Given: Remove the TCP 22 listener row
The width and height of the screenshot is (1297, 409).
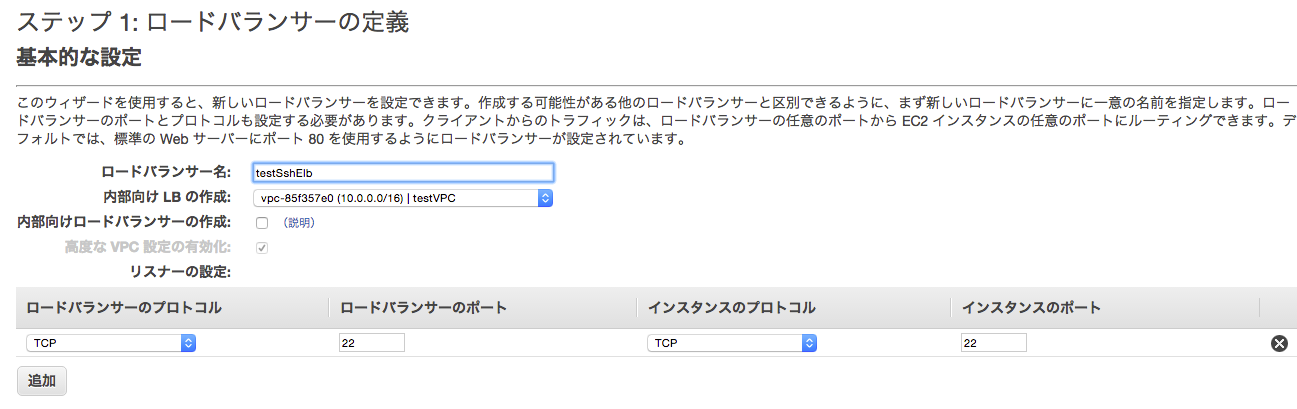Looking at the screenshot, I should tap(1278, 343).
